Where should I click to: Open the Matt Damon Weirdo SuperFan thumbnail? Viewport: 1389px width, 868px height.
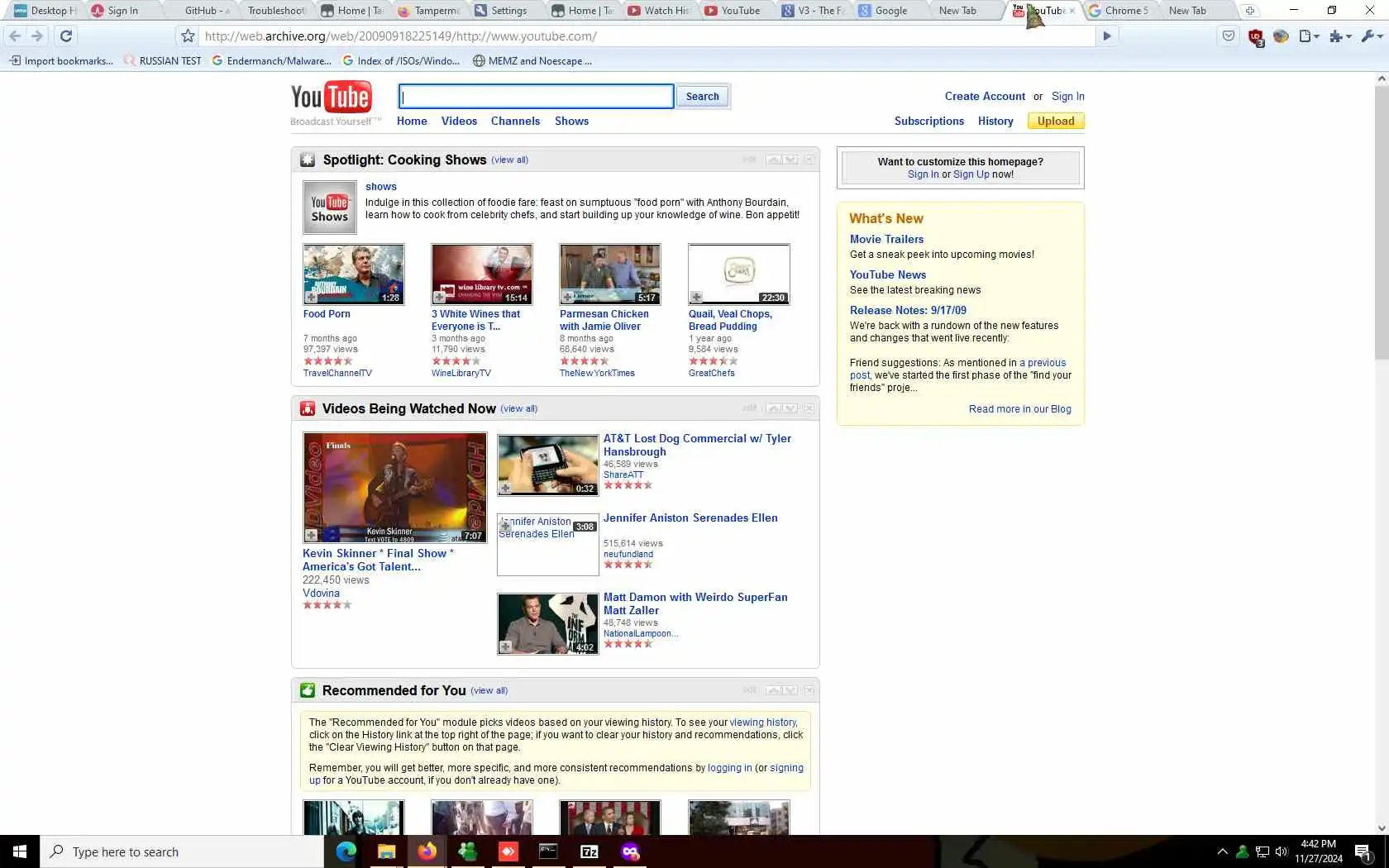click(x=547, y=623)
